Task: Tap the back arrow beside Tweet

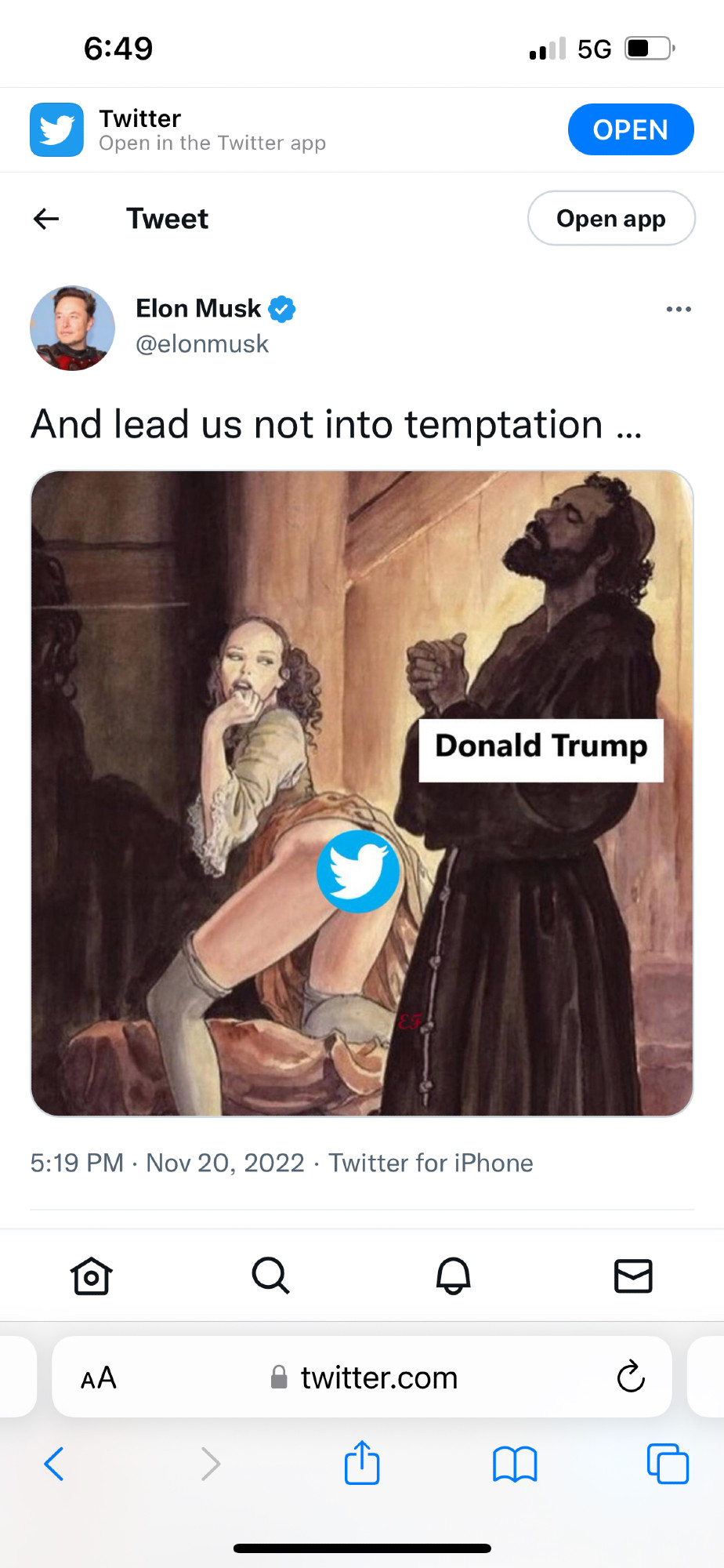Action: [46, 219]
